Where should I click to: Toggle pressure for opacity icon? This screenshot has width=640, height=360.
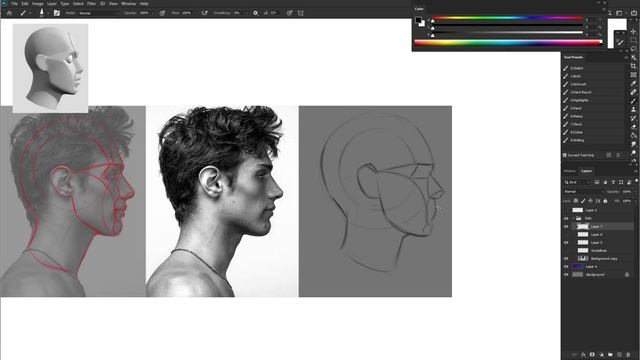pos(162,13)
